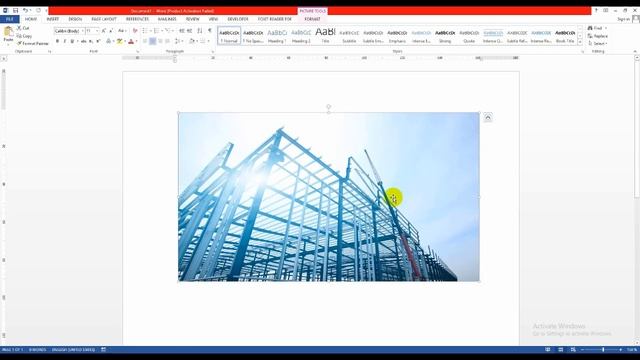Viewport: 640px width, 360px height.
Task: Save the document from Quick Access toolbar
Action: [16, 11]
